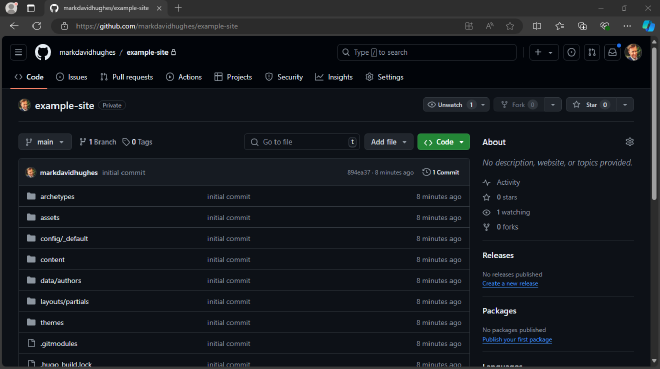Screen dimensions: 660x369
Task: Switch to the Issues tab
Action: tap(72, 77)
